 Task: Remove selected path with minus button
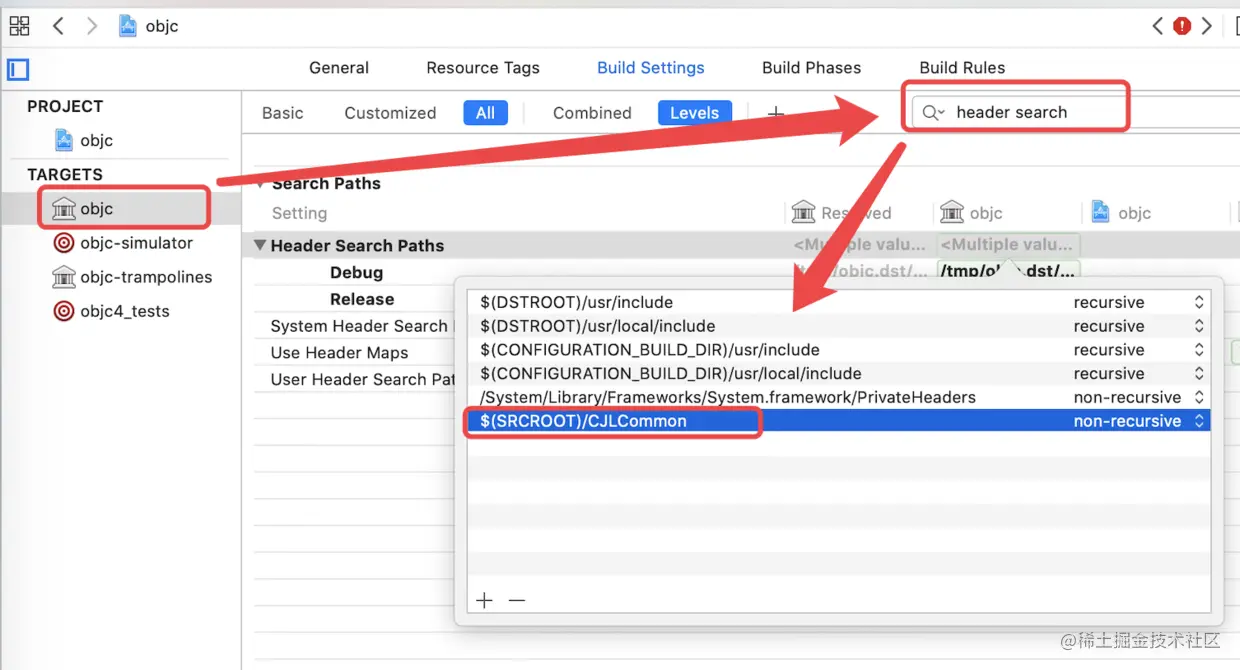point(516,600)
